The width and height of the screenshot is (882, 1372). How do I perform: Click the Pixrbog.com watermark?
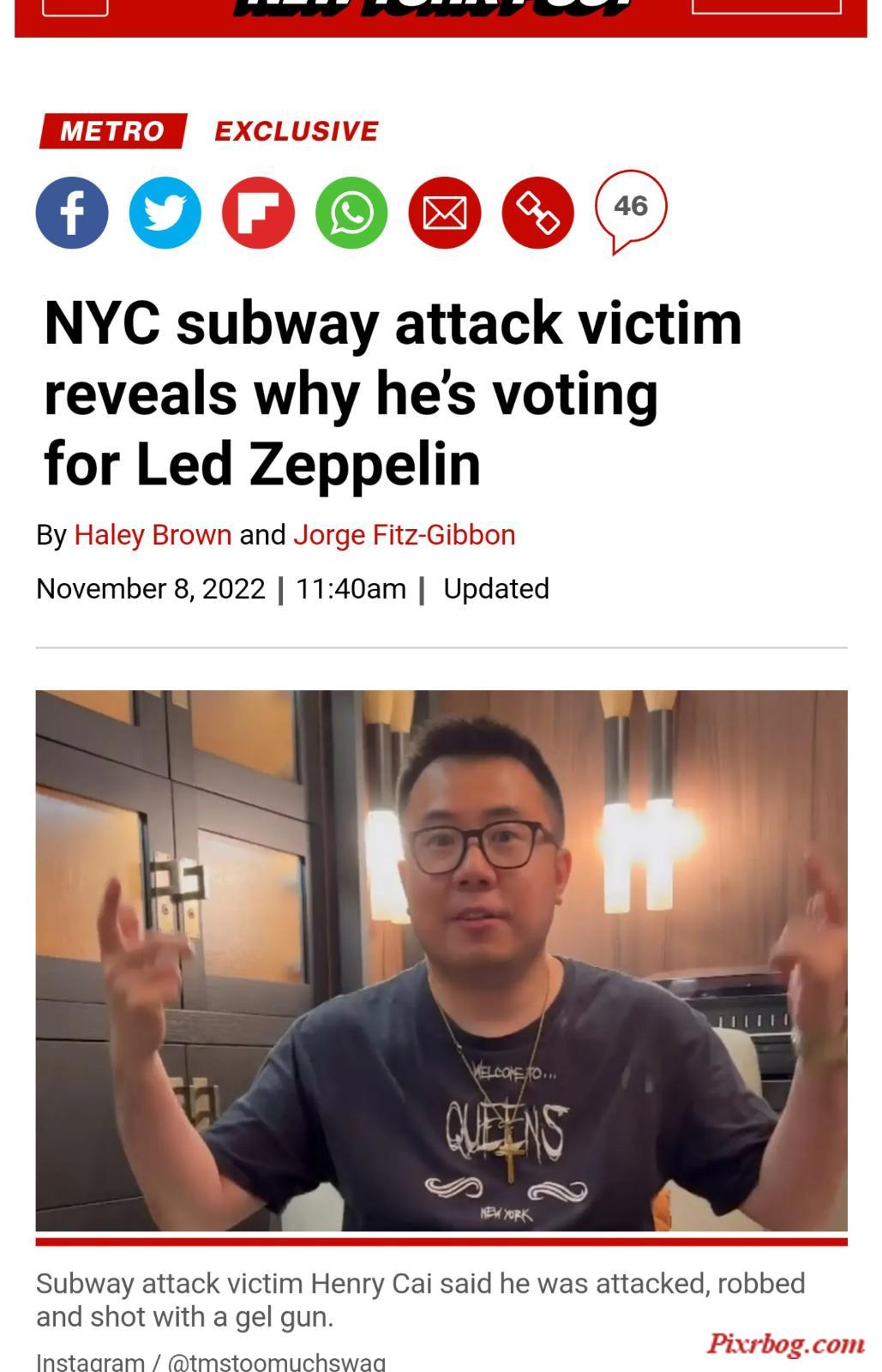(786, 1343)
